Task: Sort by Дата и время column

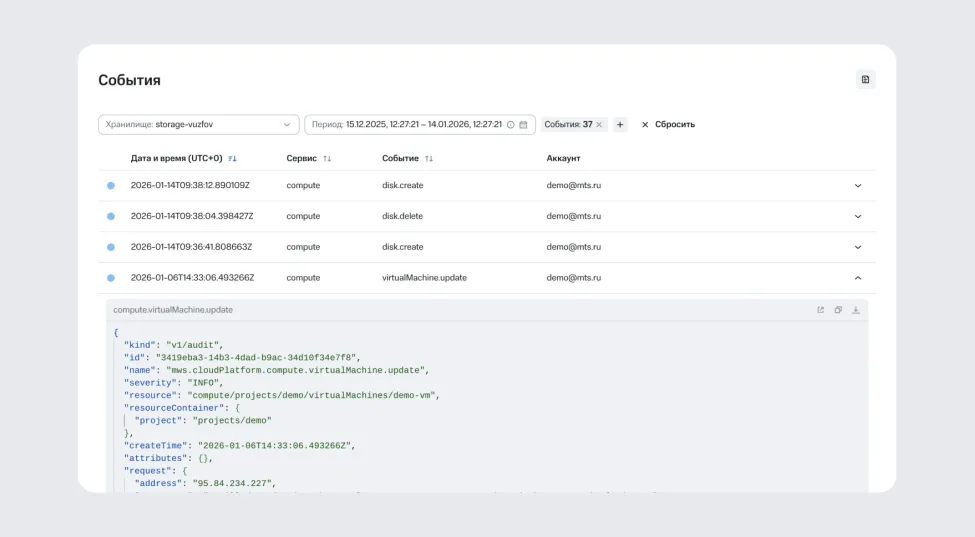Action: (x=232, y=158)
